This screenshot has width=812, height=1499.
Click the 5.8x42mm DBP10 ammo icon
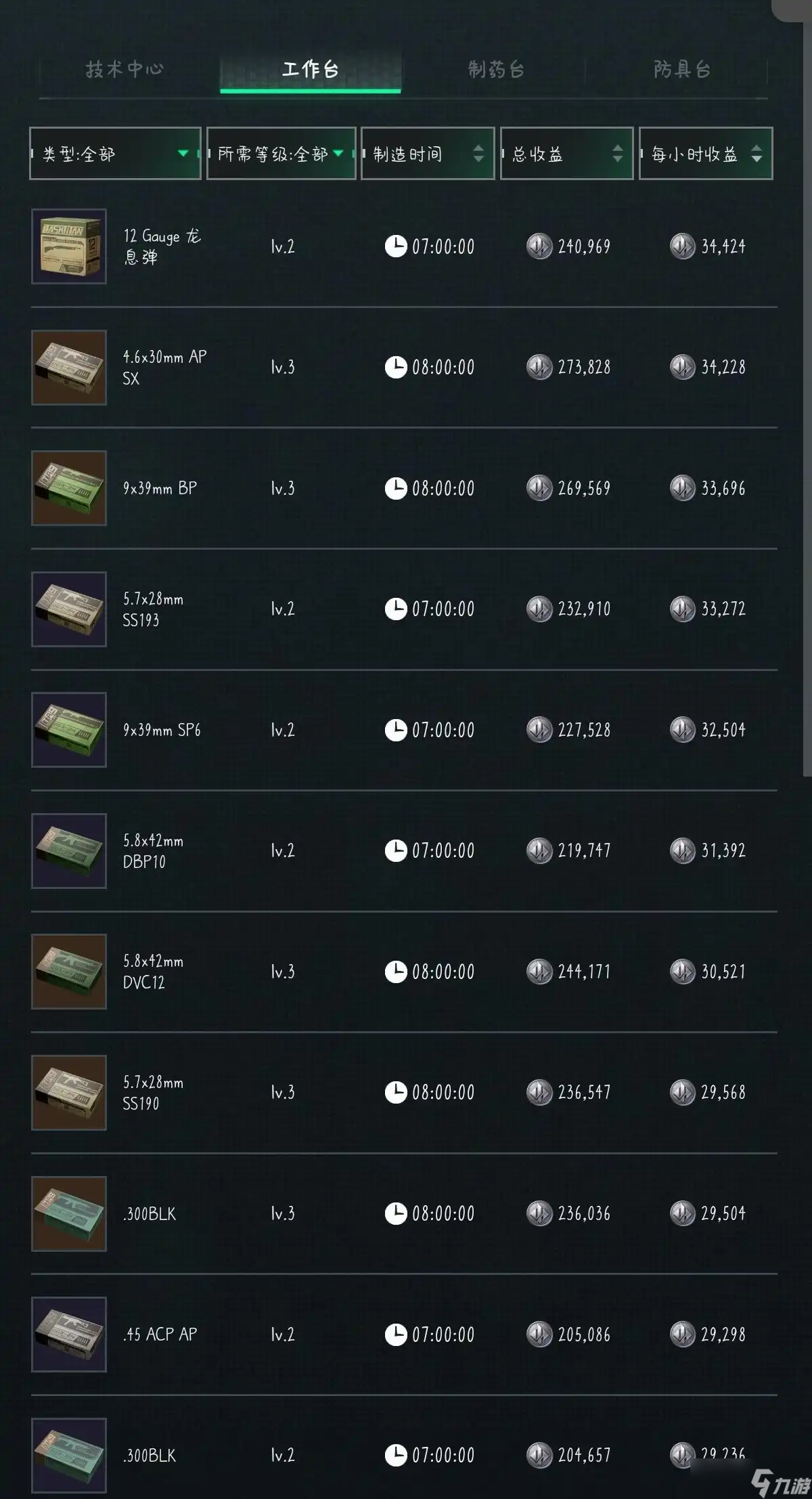(x=69, y=851)
